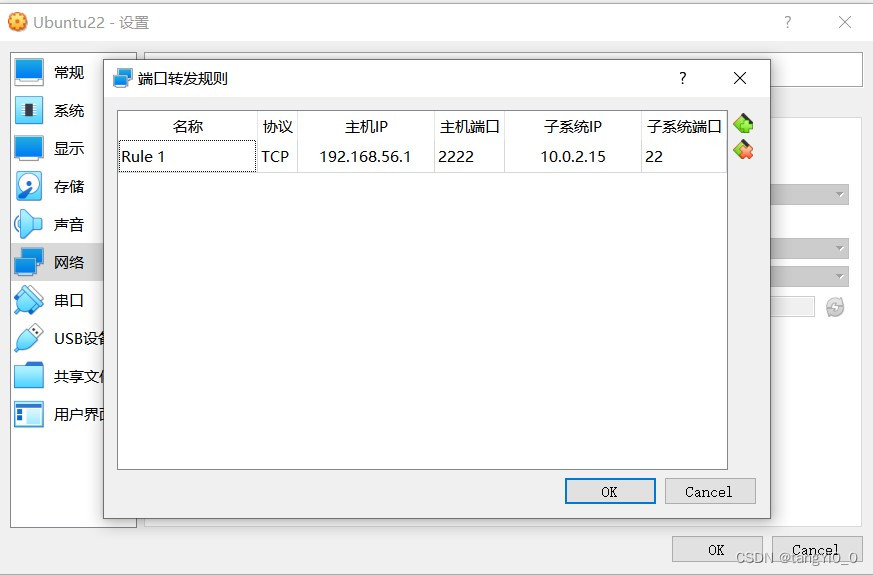This screenshot has width=873, height=575.
Task: Open the USB settings page
Action: point(57,338)
